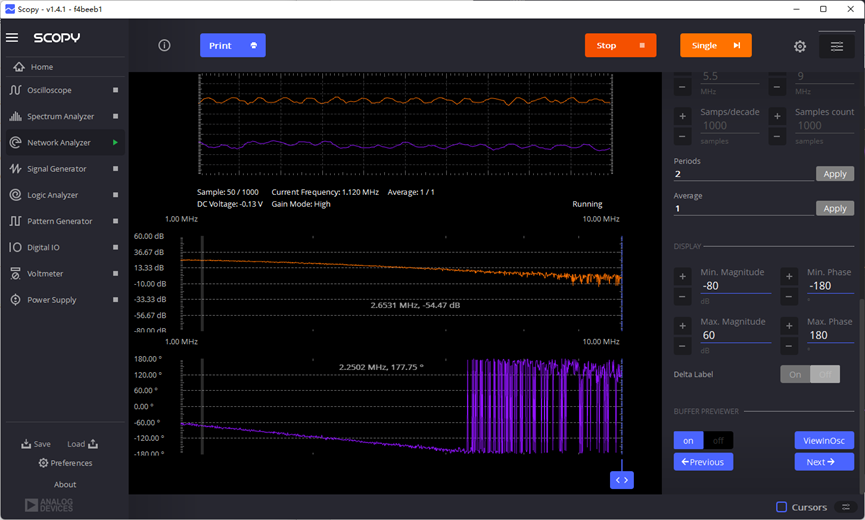Save the current configuration
865x520 pixels.
click(36, 444)
